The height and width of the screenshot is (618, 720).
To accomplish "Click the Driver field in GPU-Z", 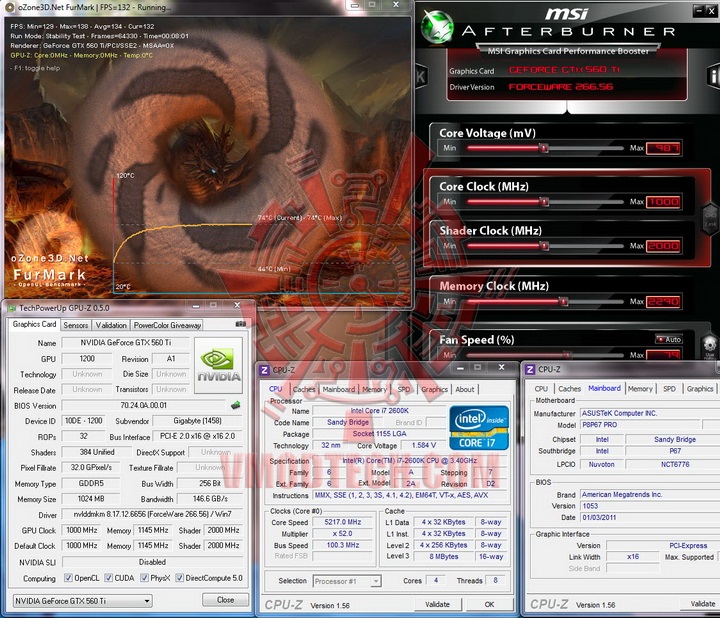I will [x=152, y=514].
